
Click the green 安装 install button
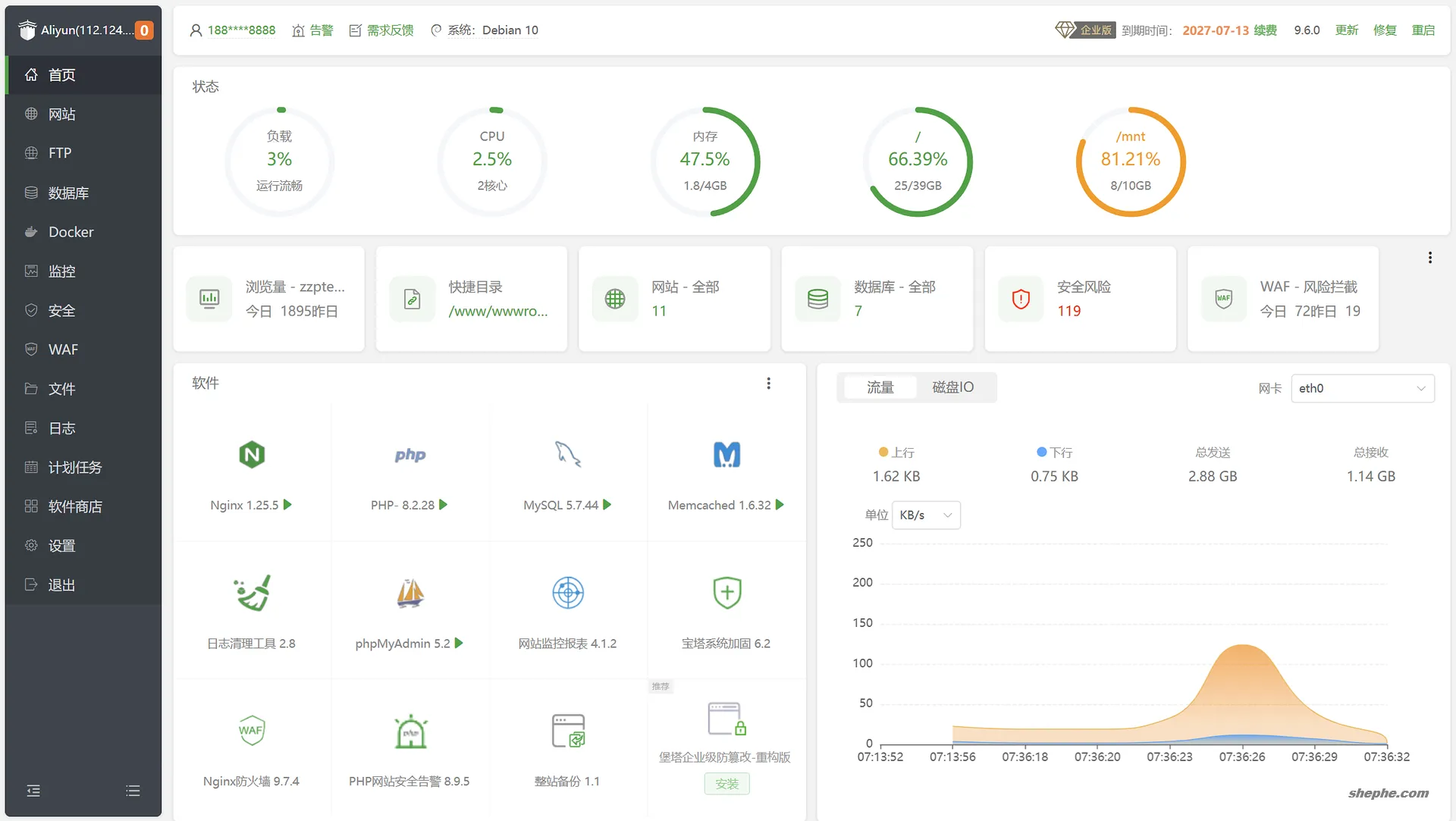pyautogui.click(x=726, y=784)
